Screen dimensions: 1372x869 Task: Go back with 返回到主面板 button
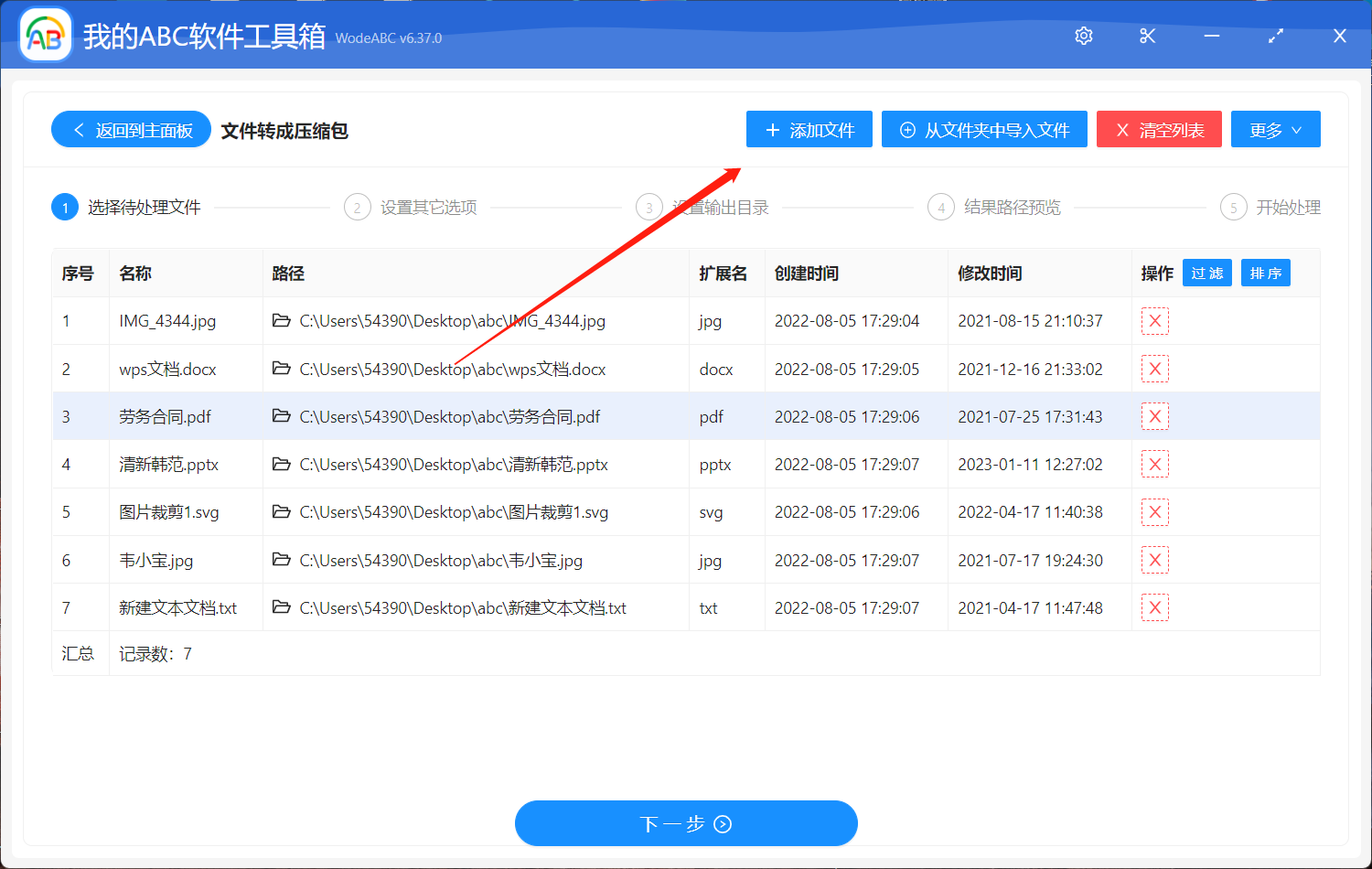point(131,129)
